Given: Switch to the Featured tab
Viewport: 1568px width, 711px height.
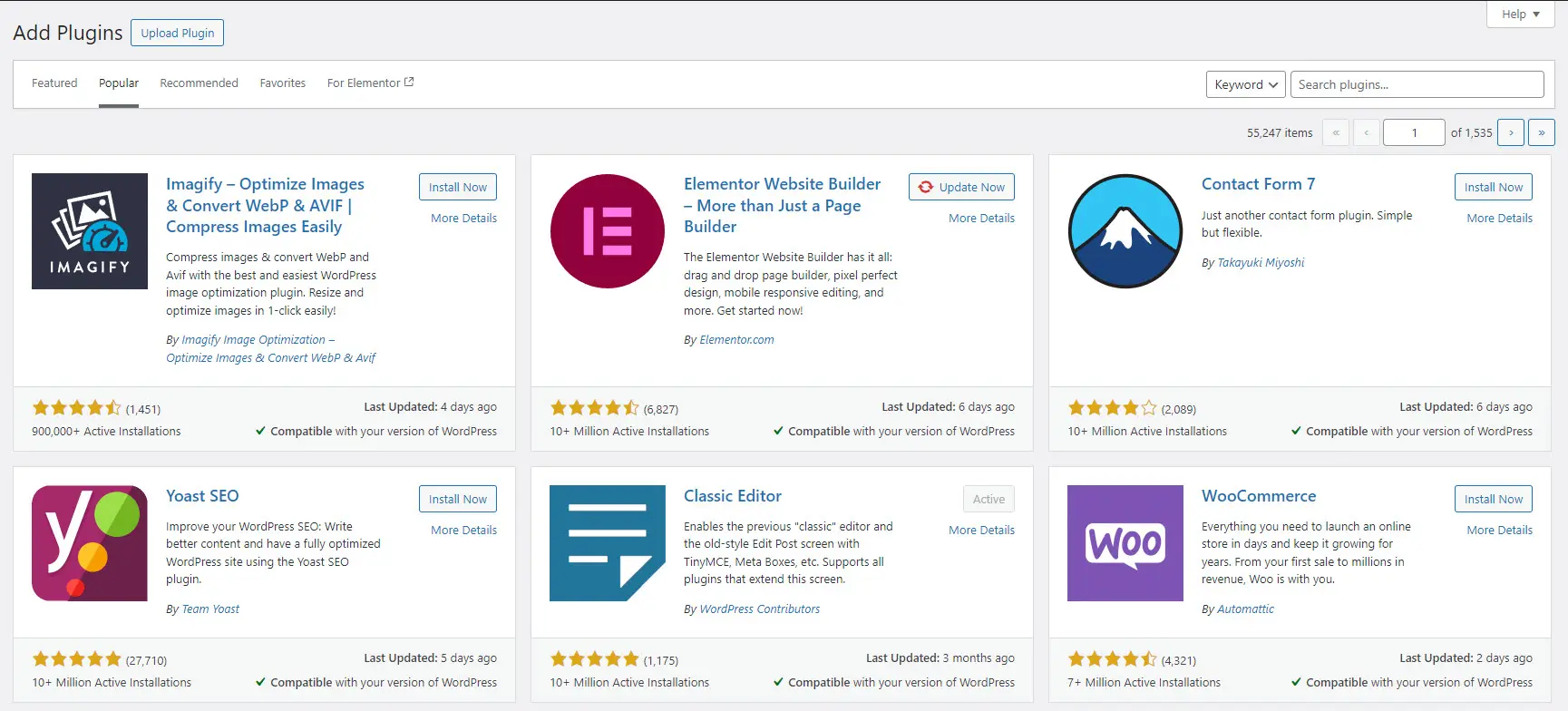Looking at the screenshot, I should pyautogui.click(x=54, y=83).
